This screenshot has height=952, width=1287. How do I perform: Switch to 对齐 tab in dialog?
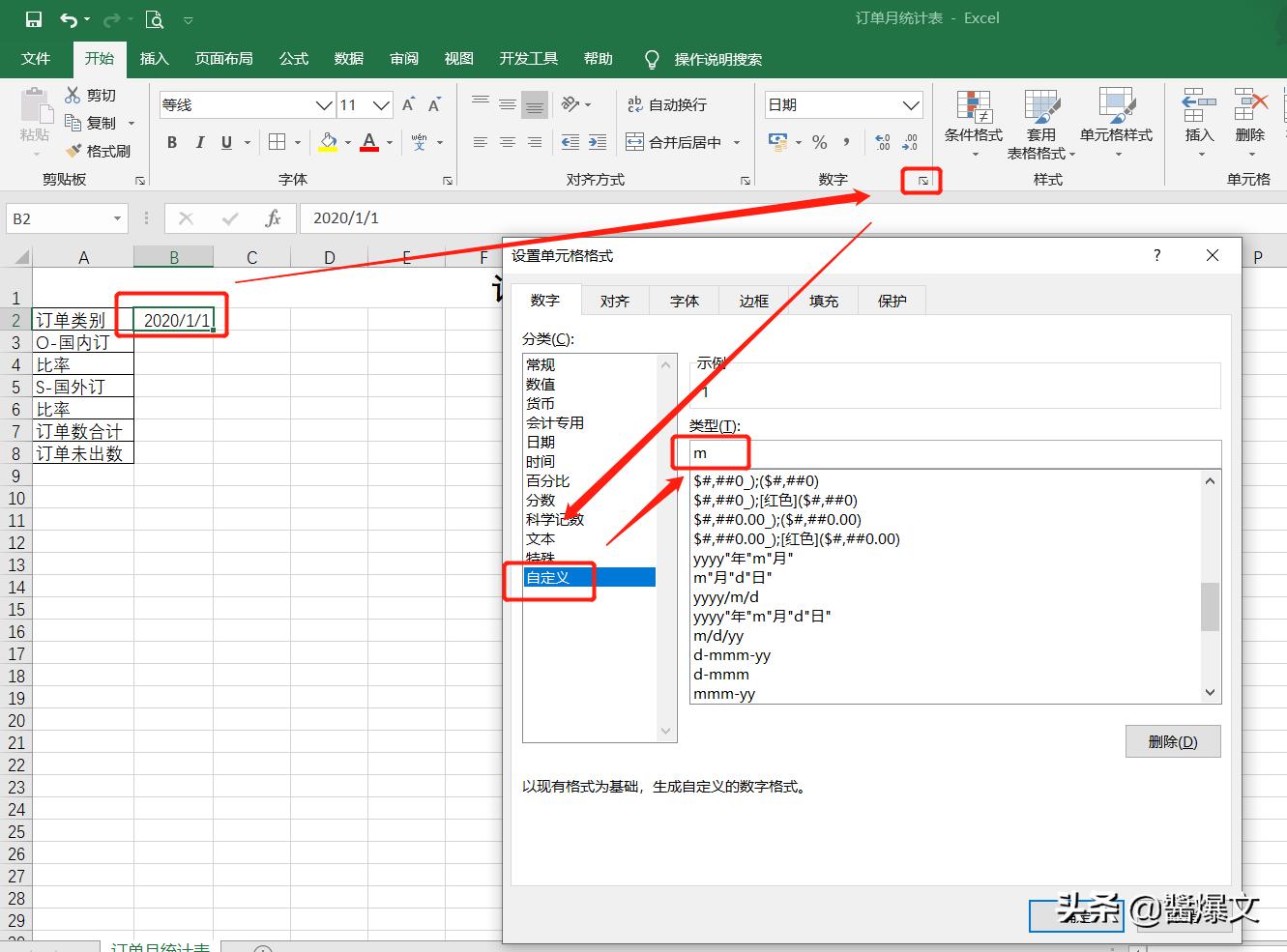pyautogui.click(x=615, y=301)
